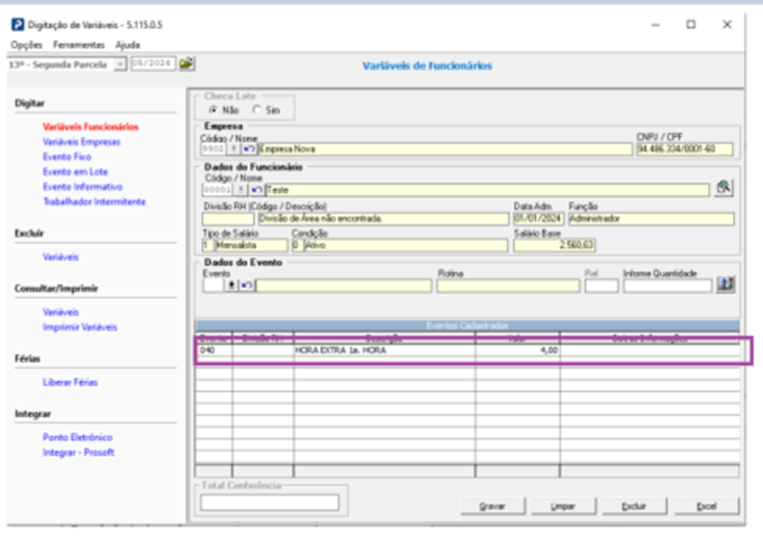Click the open-folder icon beside the period field
The height and width of the screenshot is (539, 763).
tap(187, 64)
